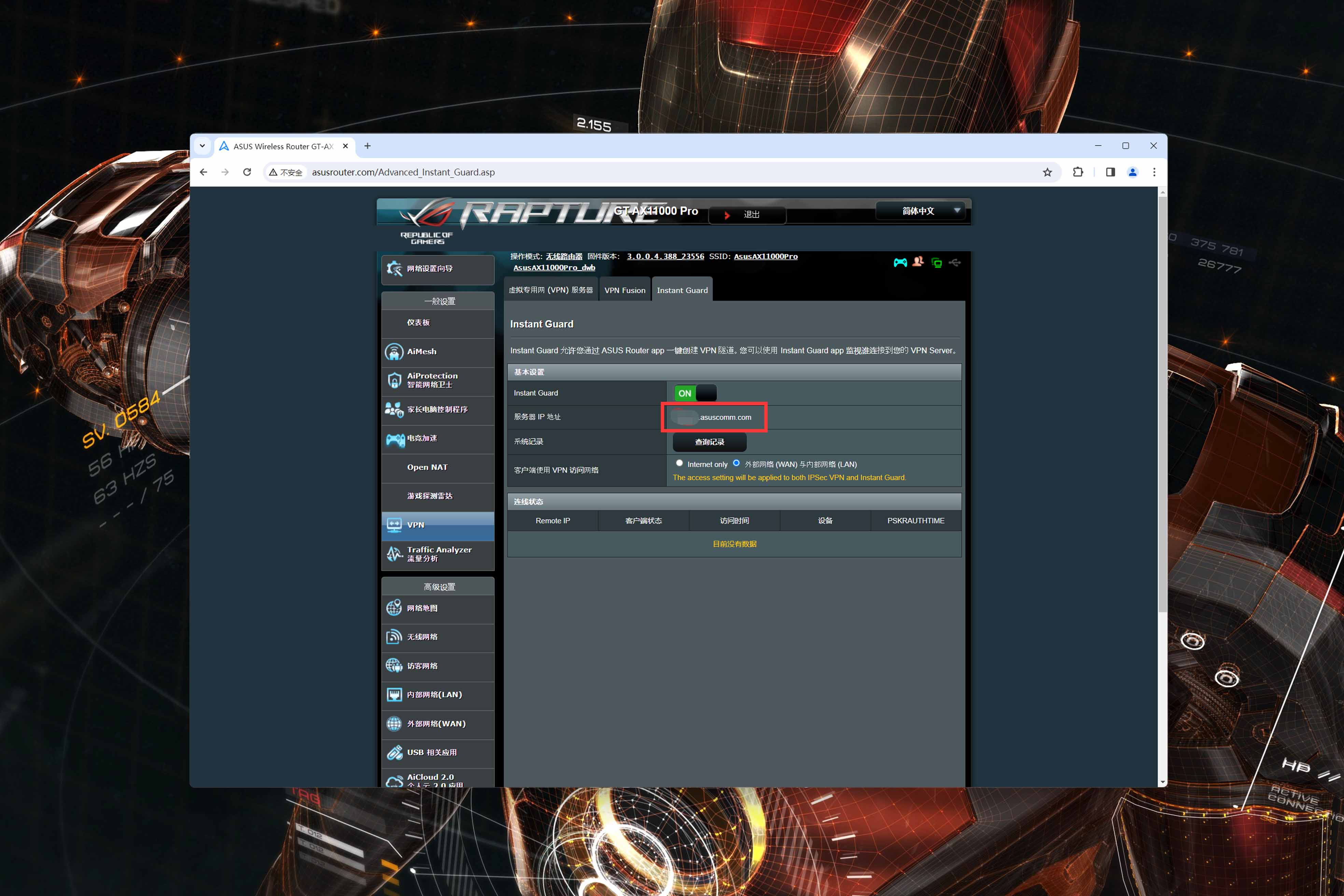Open the Dashboard (仪表板) menu item

438,323
